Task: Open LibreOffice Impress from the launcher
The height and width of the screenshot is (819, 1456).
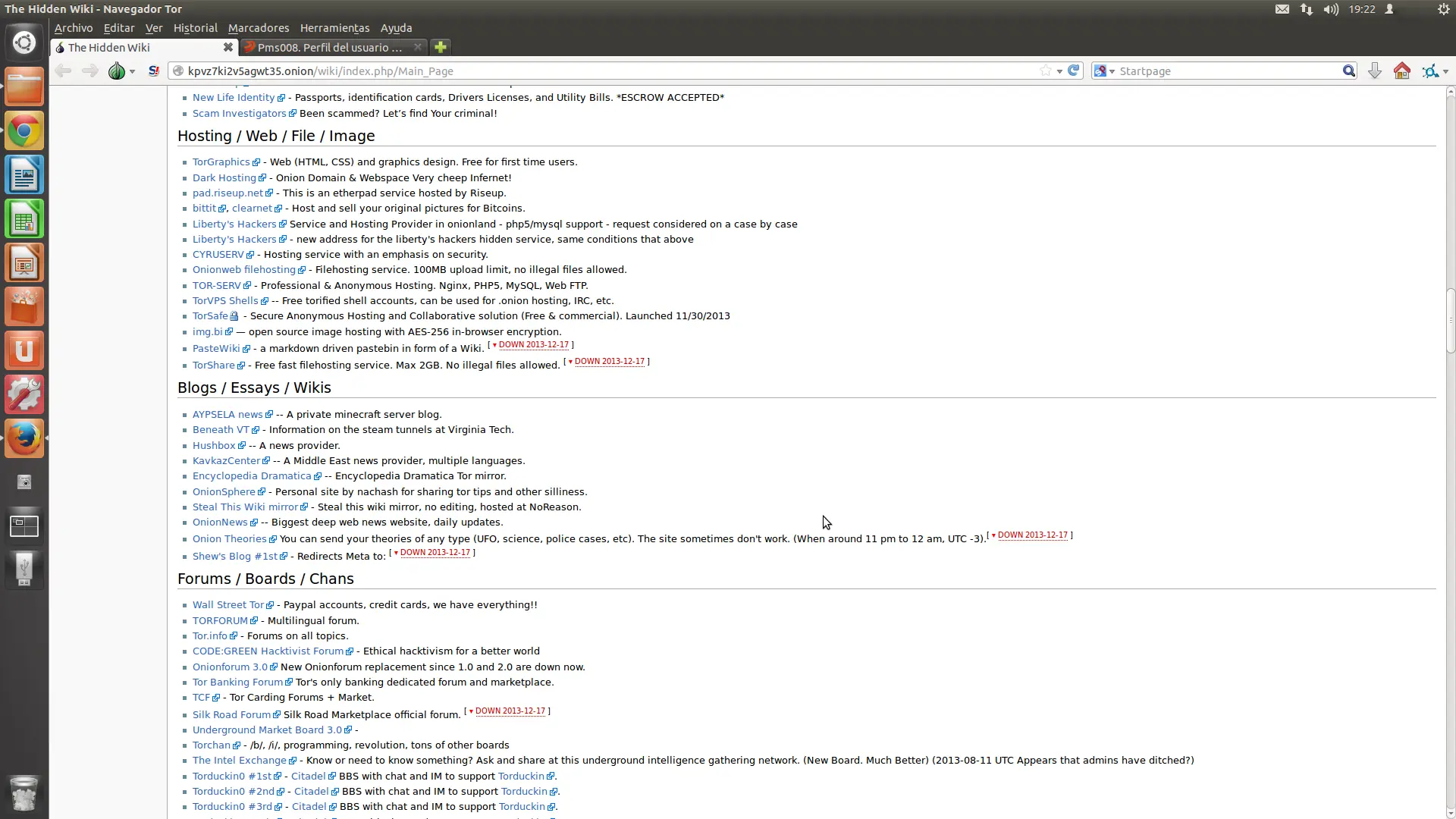Action: point(24,263)
